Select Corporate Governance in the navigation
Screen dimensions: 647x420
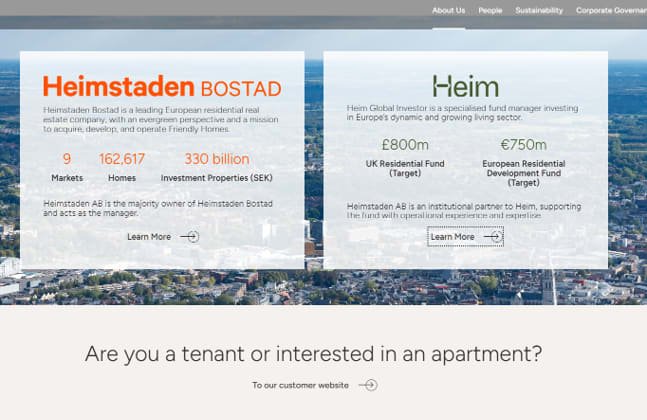click(x=610, y=10)
